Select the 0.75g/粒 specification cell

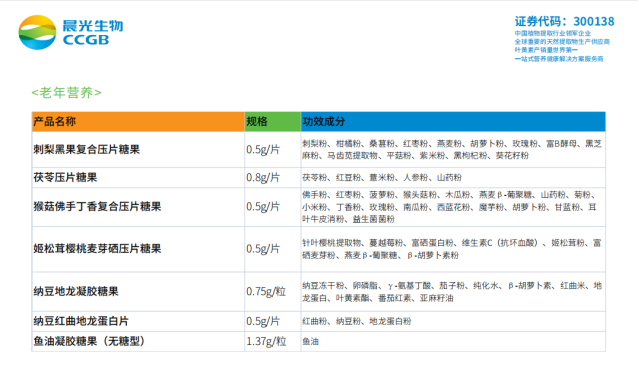[x=273, y=292]
